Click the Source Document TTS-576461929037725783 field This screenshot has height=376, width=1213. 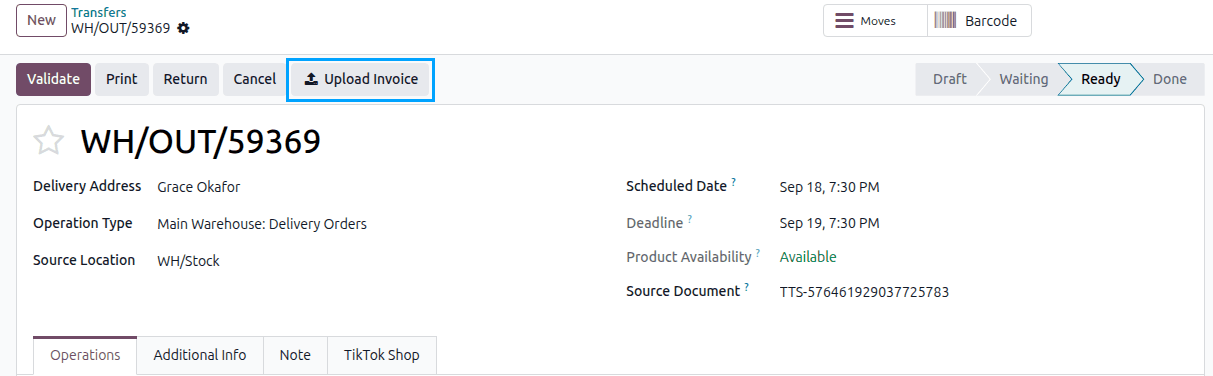coord(864,293)
